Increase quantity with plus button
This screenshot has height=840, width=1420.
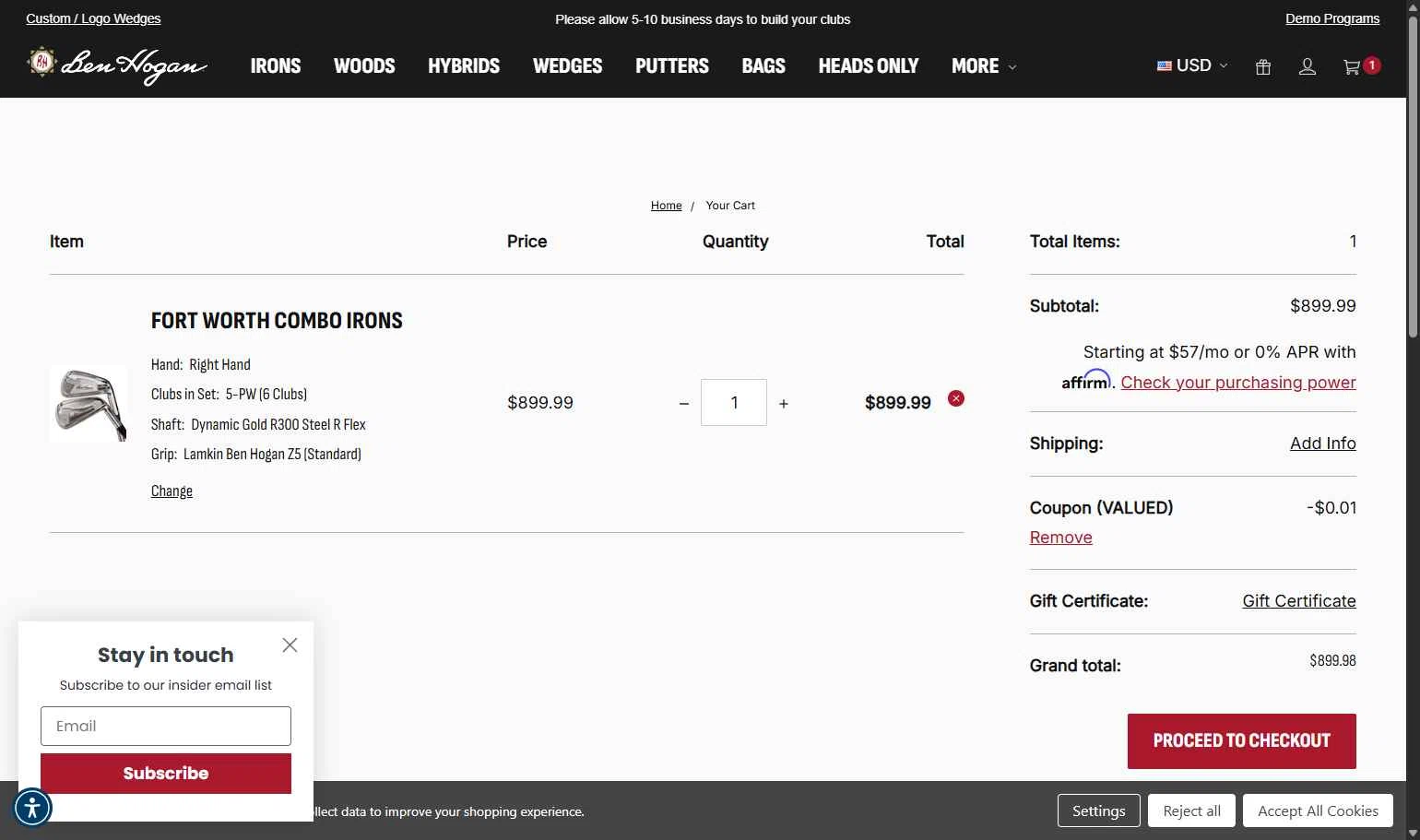784,404
